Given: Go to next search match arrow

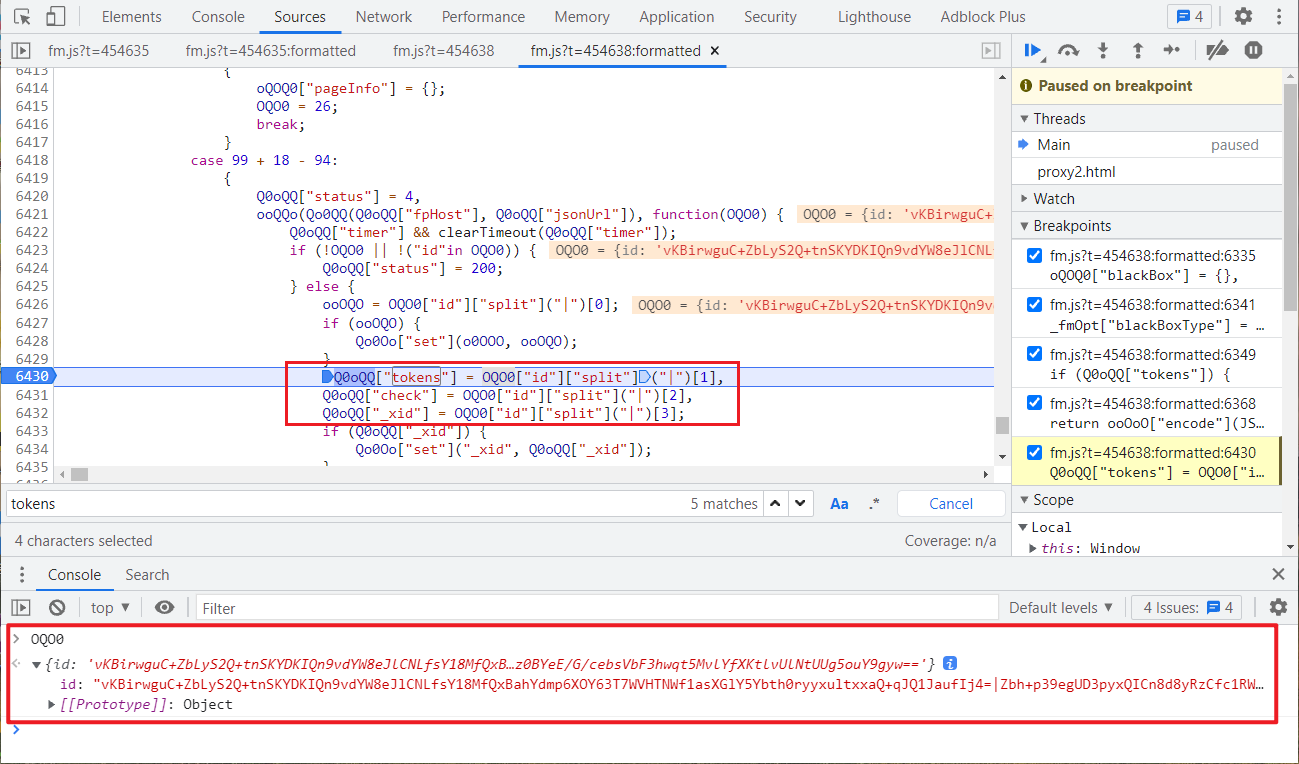Looking at the screenshot, I should click(x=801, y=504).
